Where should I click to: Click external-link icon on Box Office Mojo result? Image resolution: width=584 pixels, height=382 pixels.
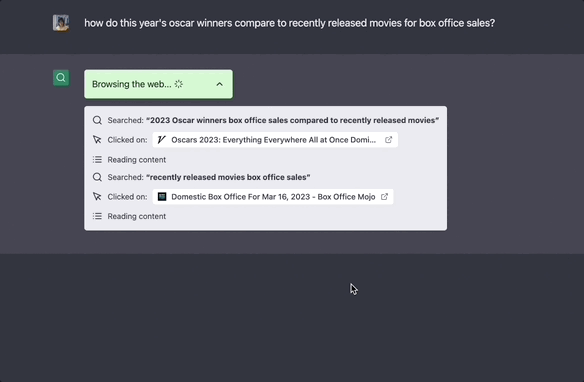384,197
